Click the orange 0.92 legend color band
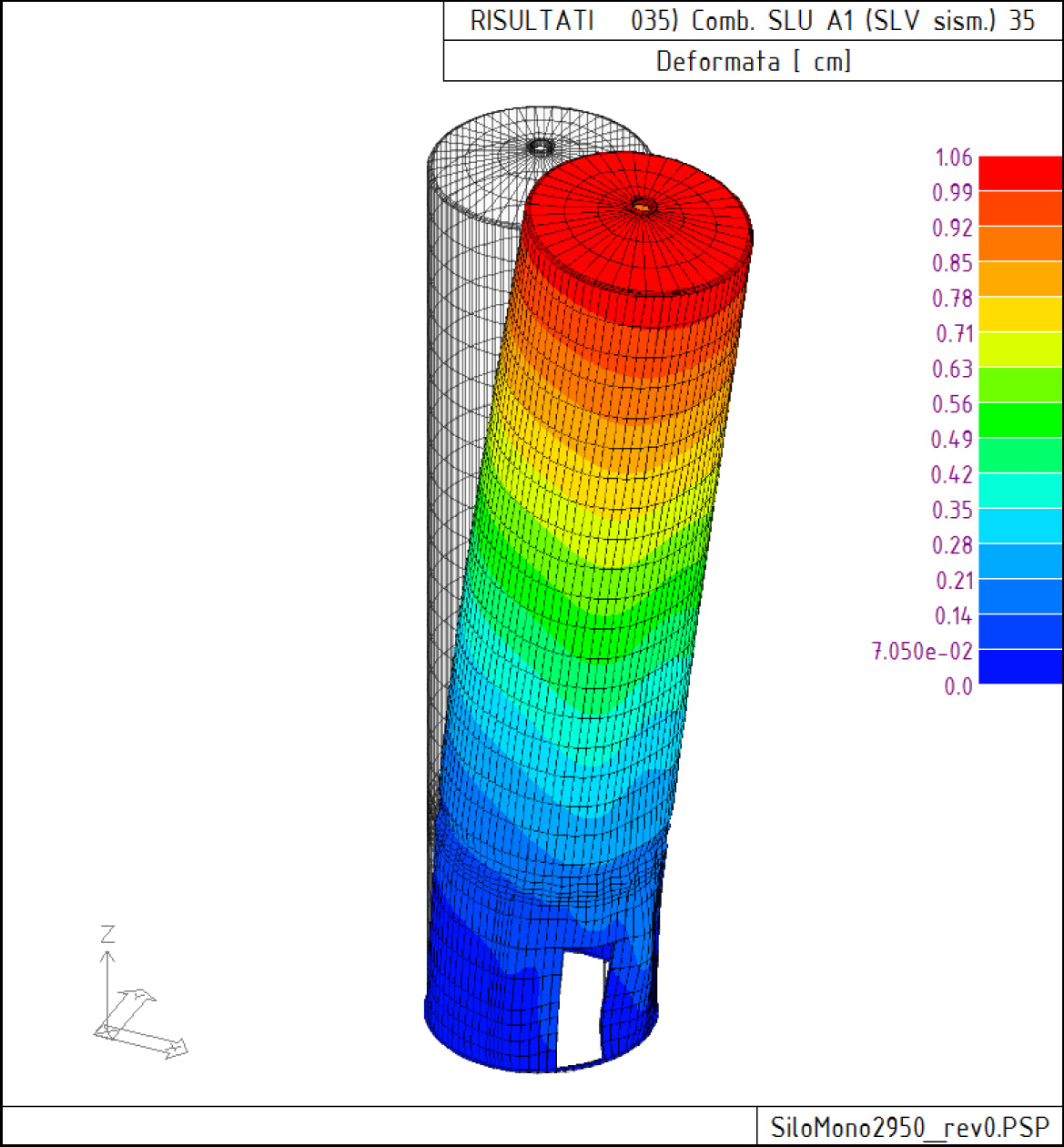 tap(1020, 243)
